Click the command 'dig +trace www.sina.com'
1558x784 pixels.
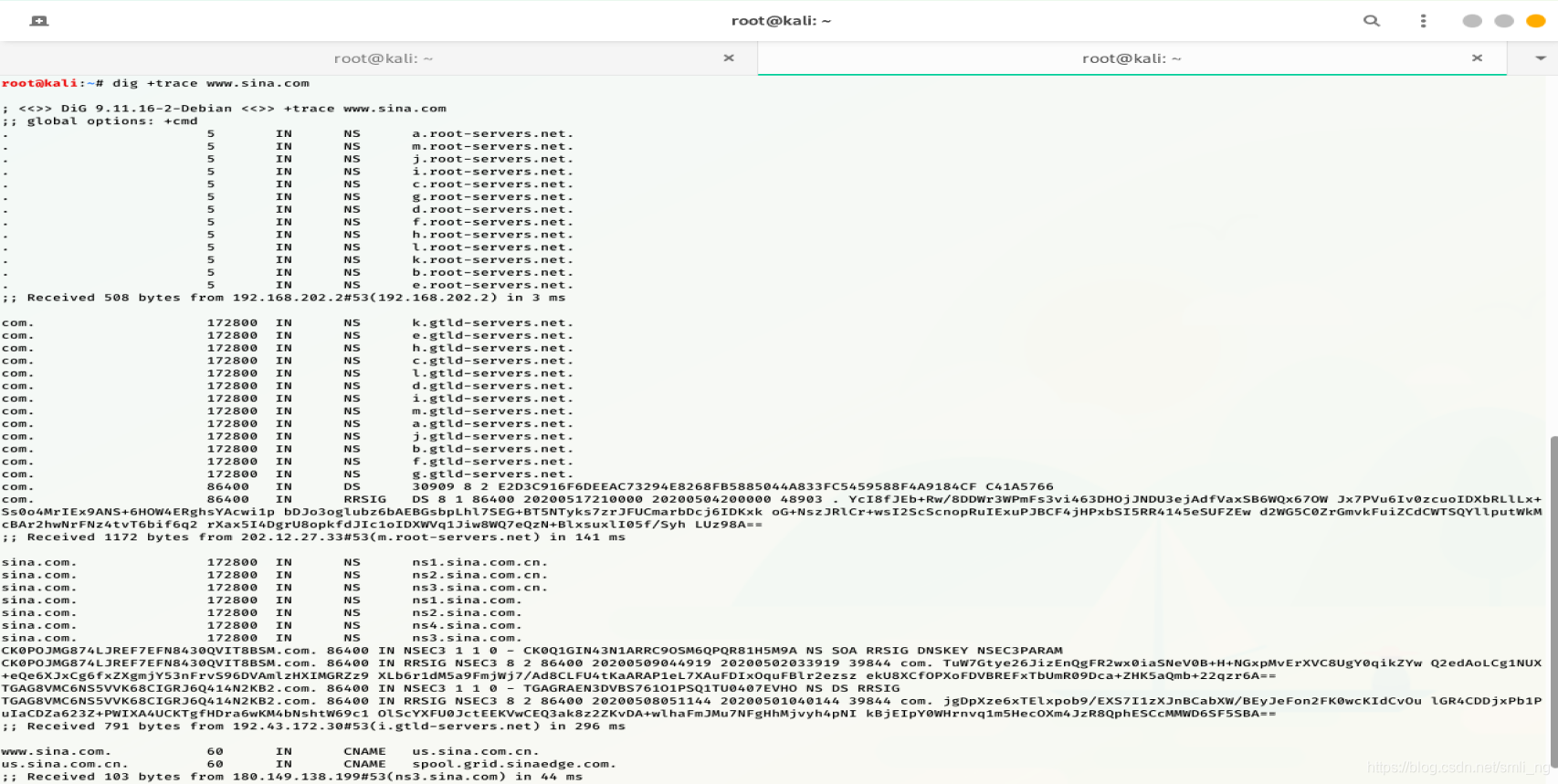pyautogui.click(x=211, y=83)
